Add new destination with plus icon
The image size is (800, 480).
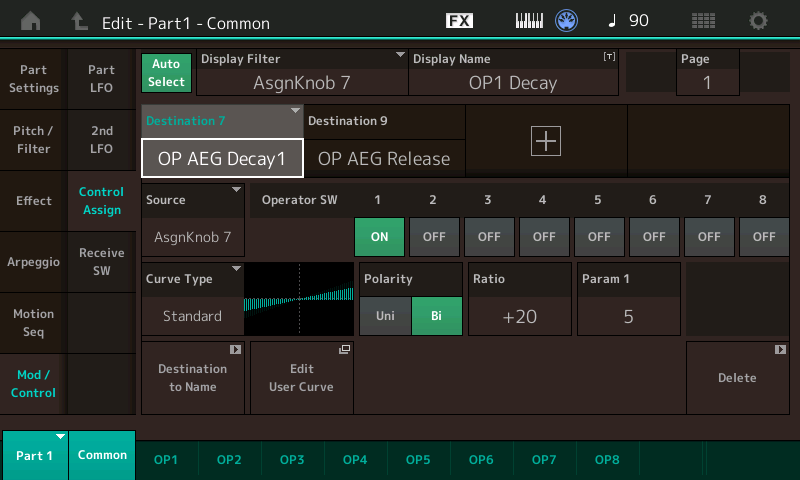coord(546,142)
